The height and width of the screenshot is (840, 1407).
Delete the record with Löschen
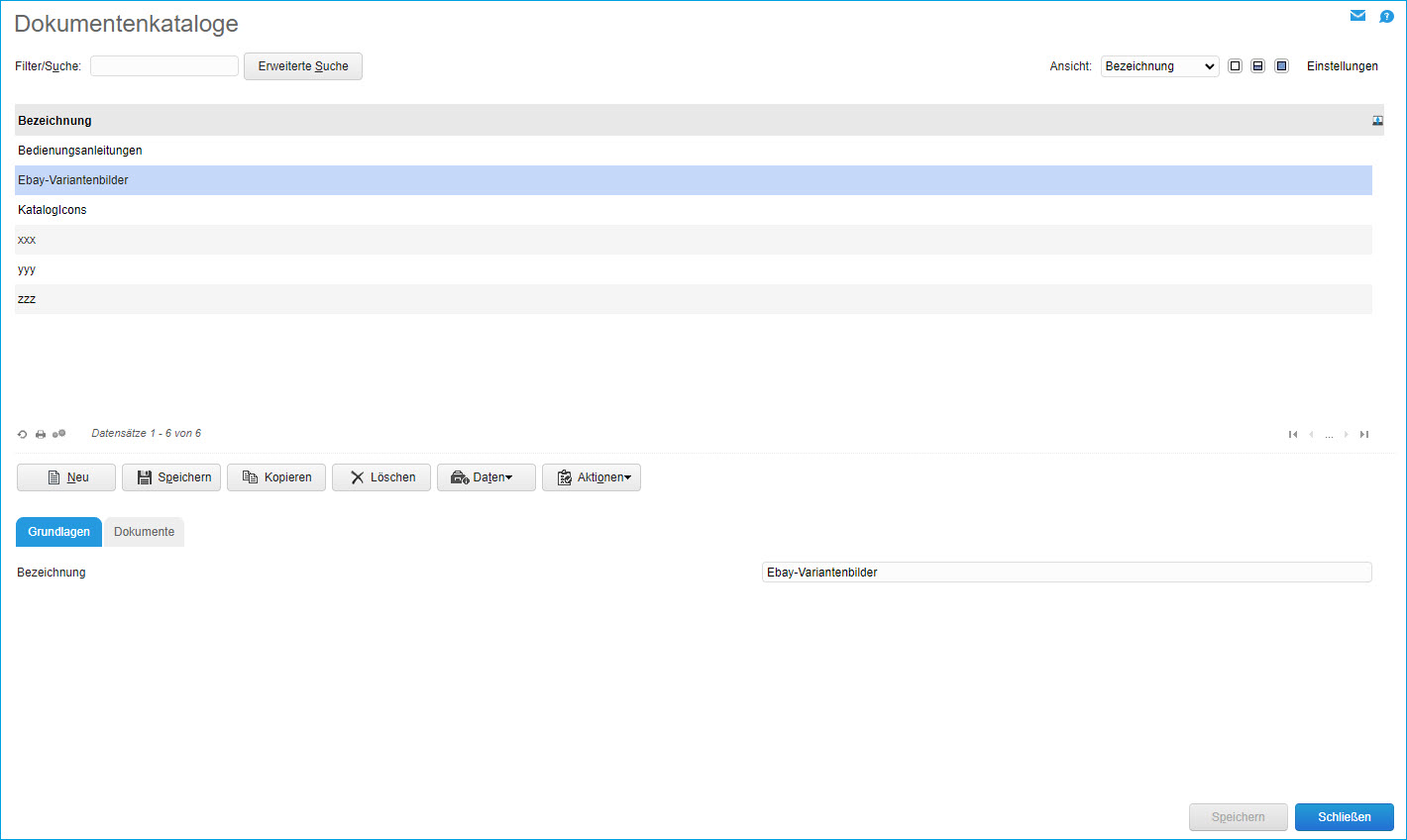[381, 477]
